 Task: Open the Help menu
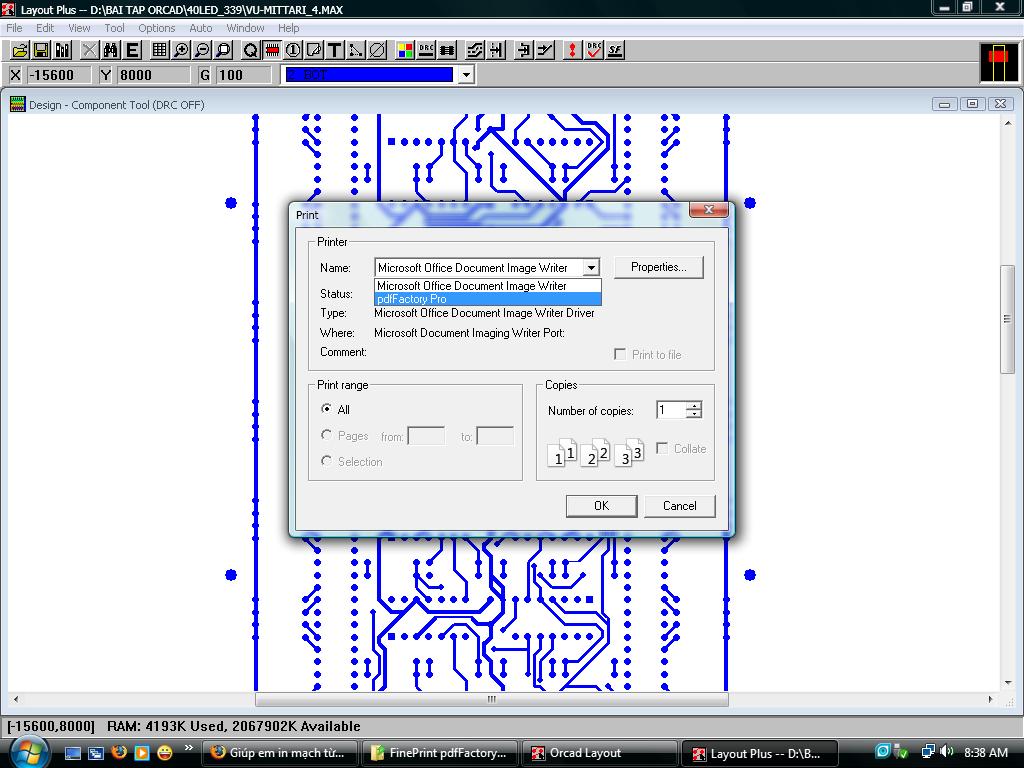tap(288, 28)
